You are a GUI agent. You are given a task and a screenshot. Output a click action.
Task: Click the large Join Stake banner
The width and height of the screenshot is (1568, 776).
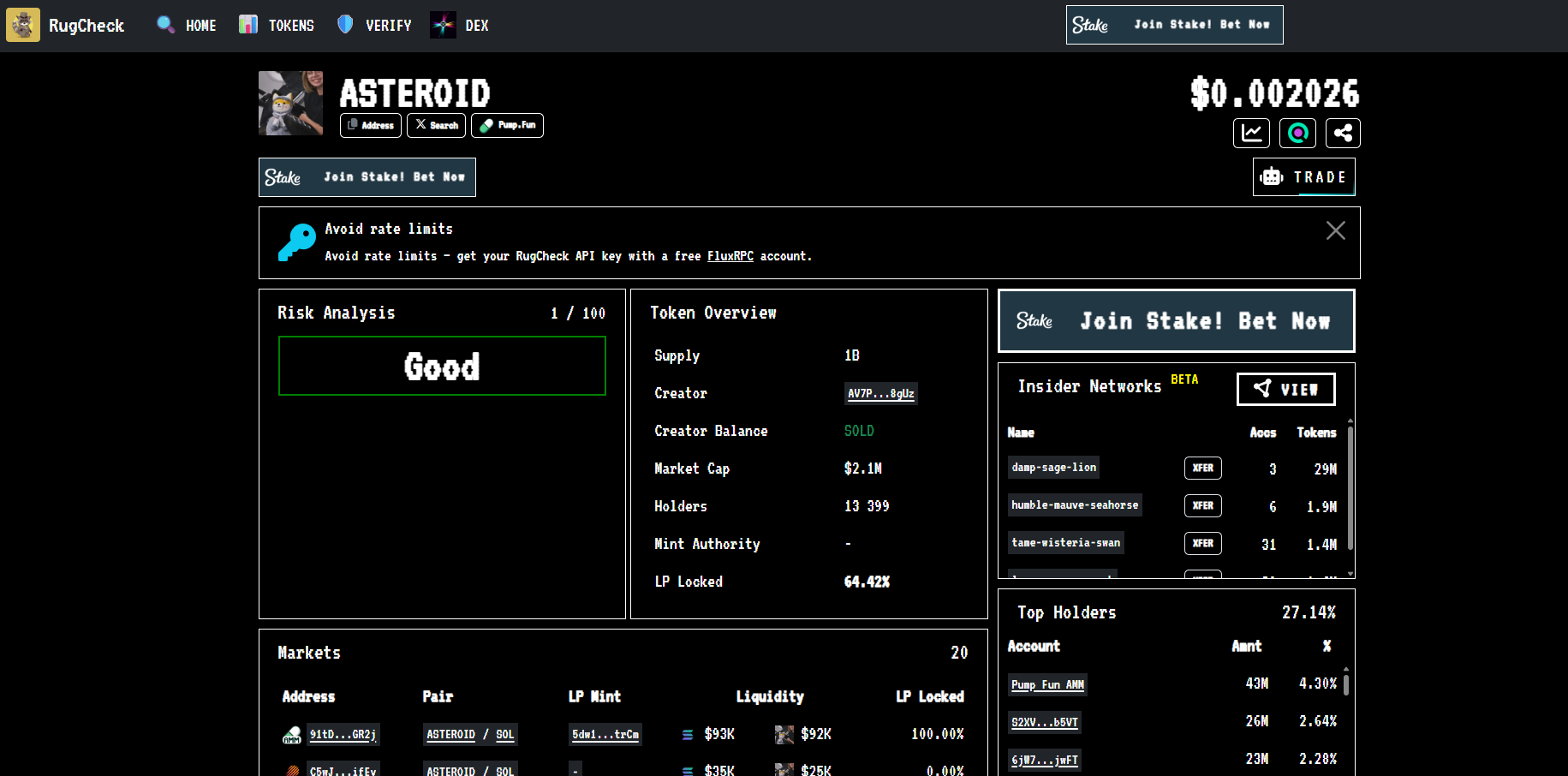click(1177, 320)
